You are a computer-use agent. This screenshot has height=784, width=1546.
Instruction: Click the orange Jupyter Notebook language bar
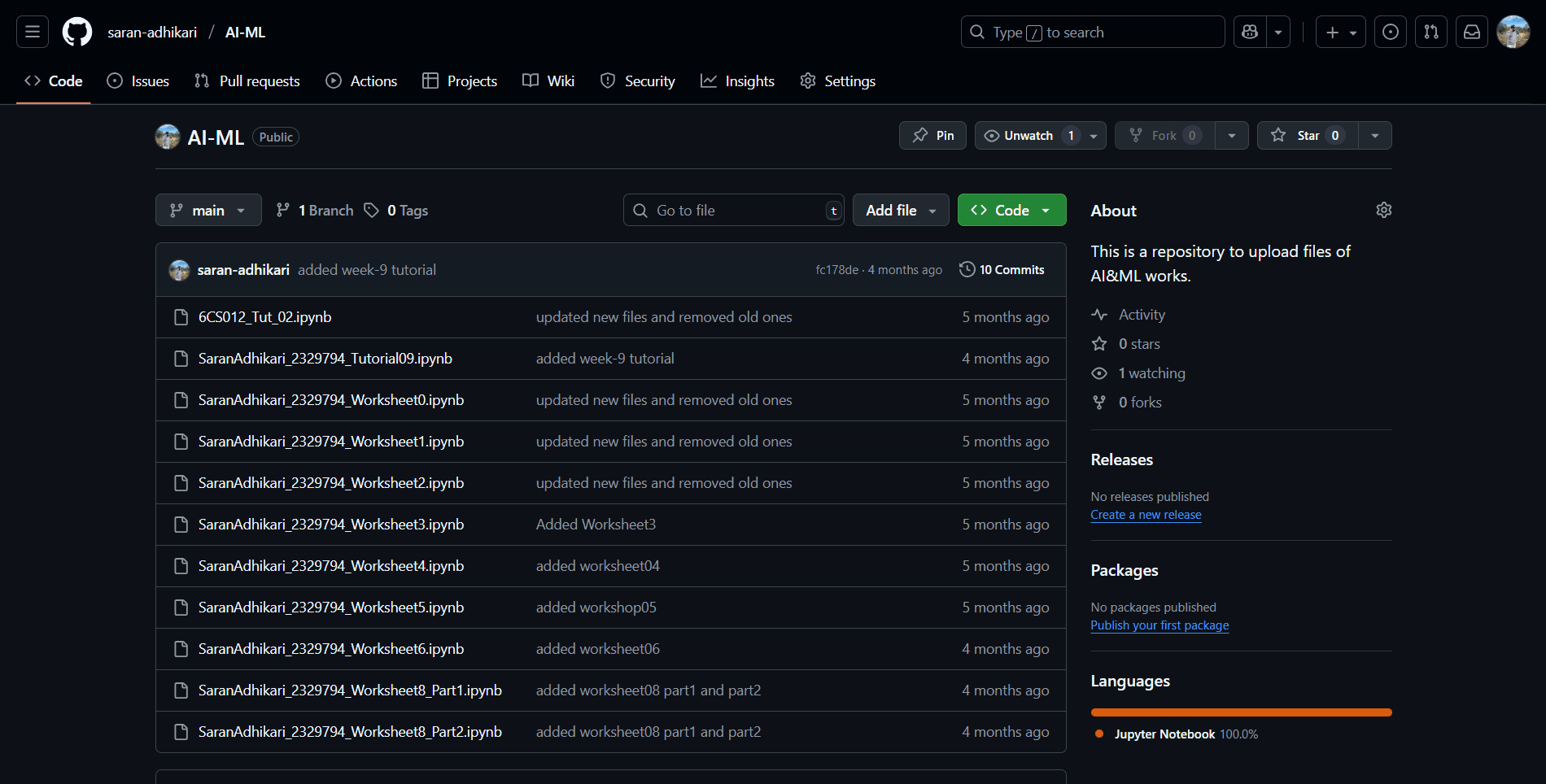1241,712
